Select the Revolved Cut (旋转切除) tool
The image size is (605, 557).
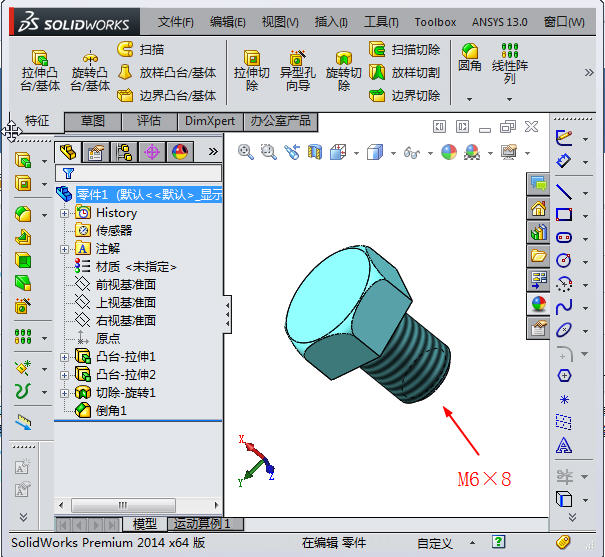[343, 58]
